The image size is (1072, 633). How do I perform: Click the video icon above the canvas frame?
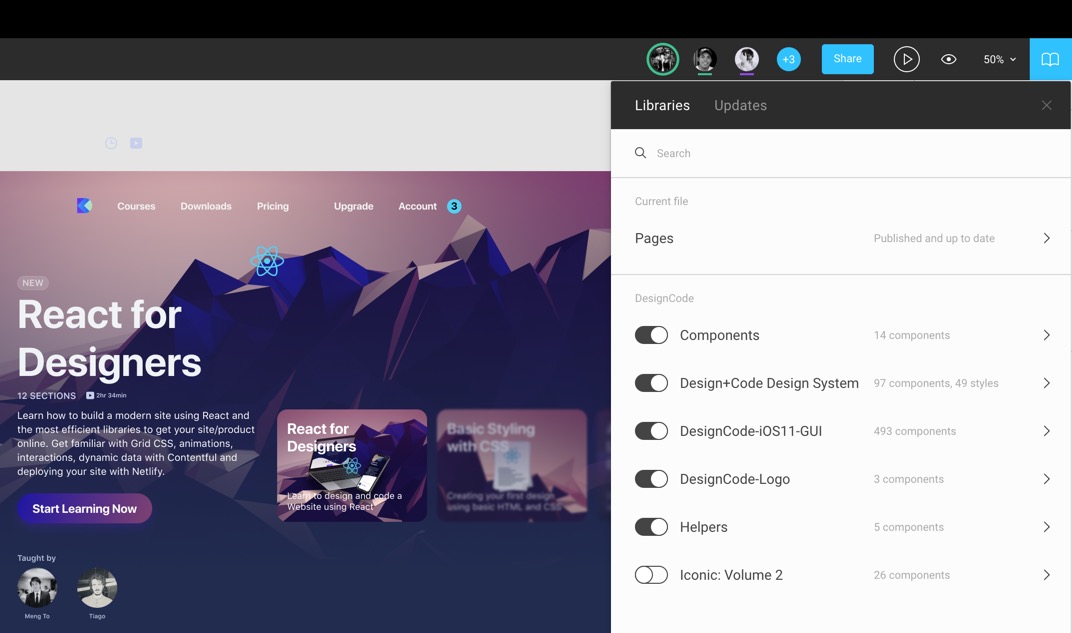point(136,143)
